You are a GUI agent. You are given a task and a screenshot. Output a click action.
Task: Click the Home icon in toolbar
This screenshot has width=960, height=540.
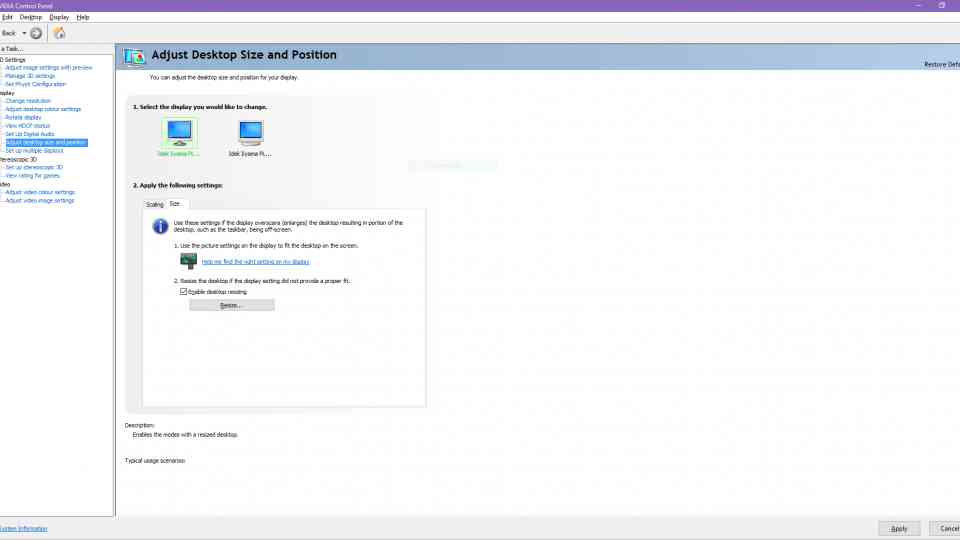tap(59, 33)
